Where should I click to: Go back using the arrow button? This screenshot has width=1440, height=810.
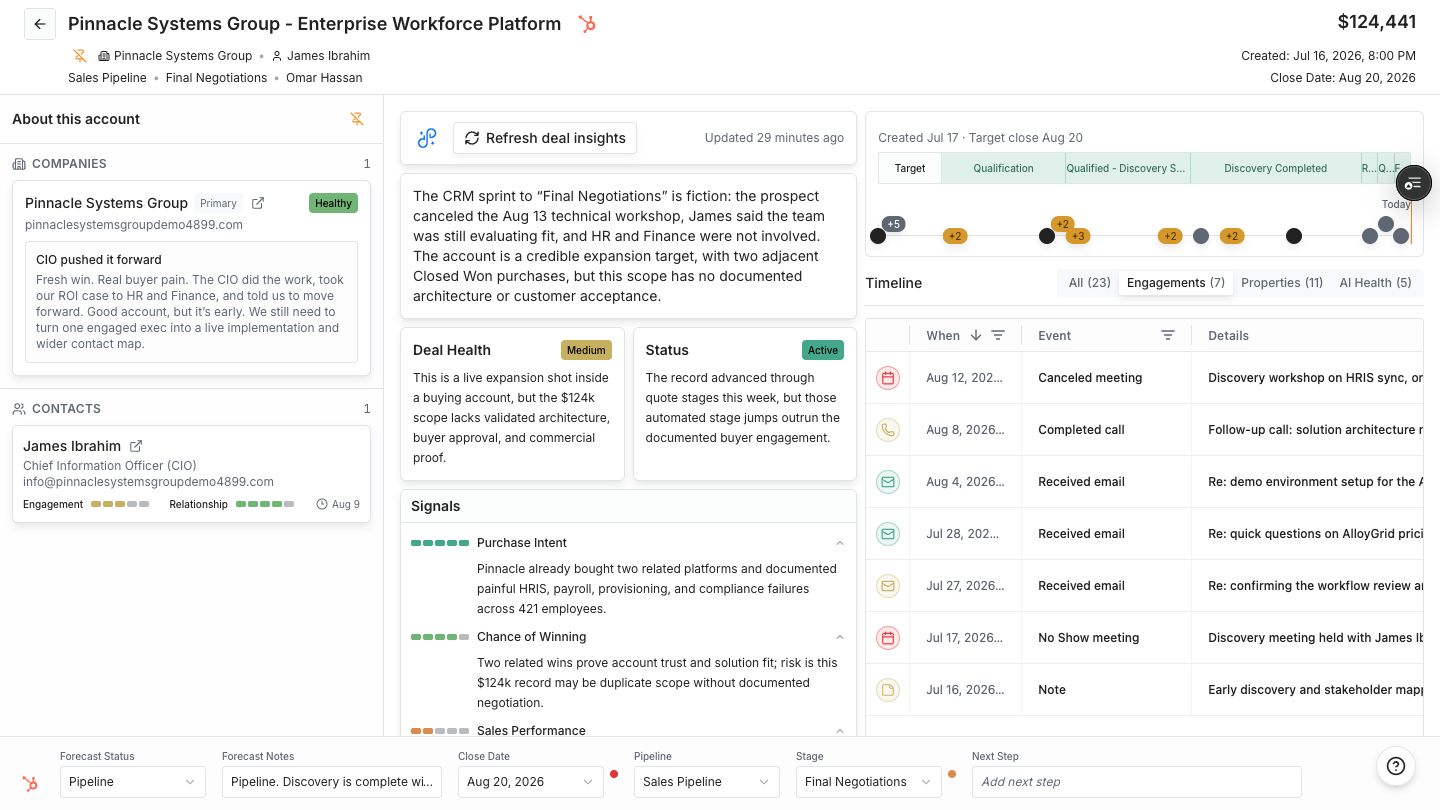(40, 24)
